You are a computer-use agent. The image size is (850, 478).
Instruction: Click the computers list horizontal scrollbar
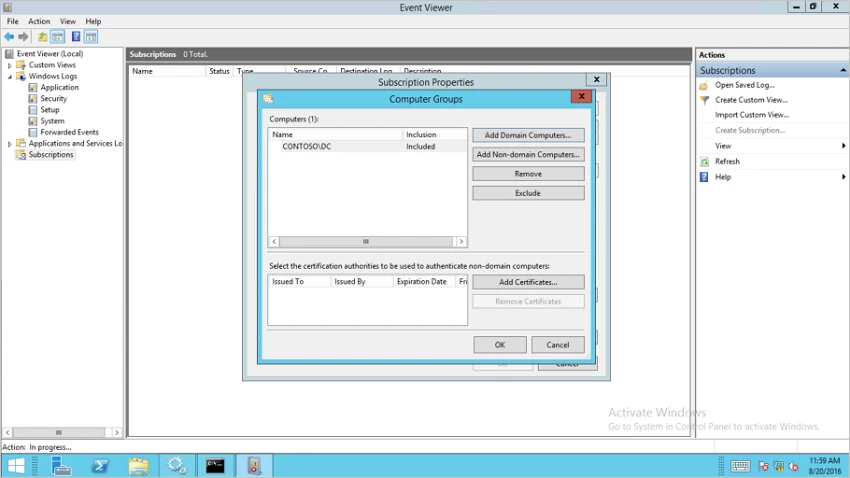pos(366,242)
